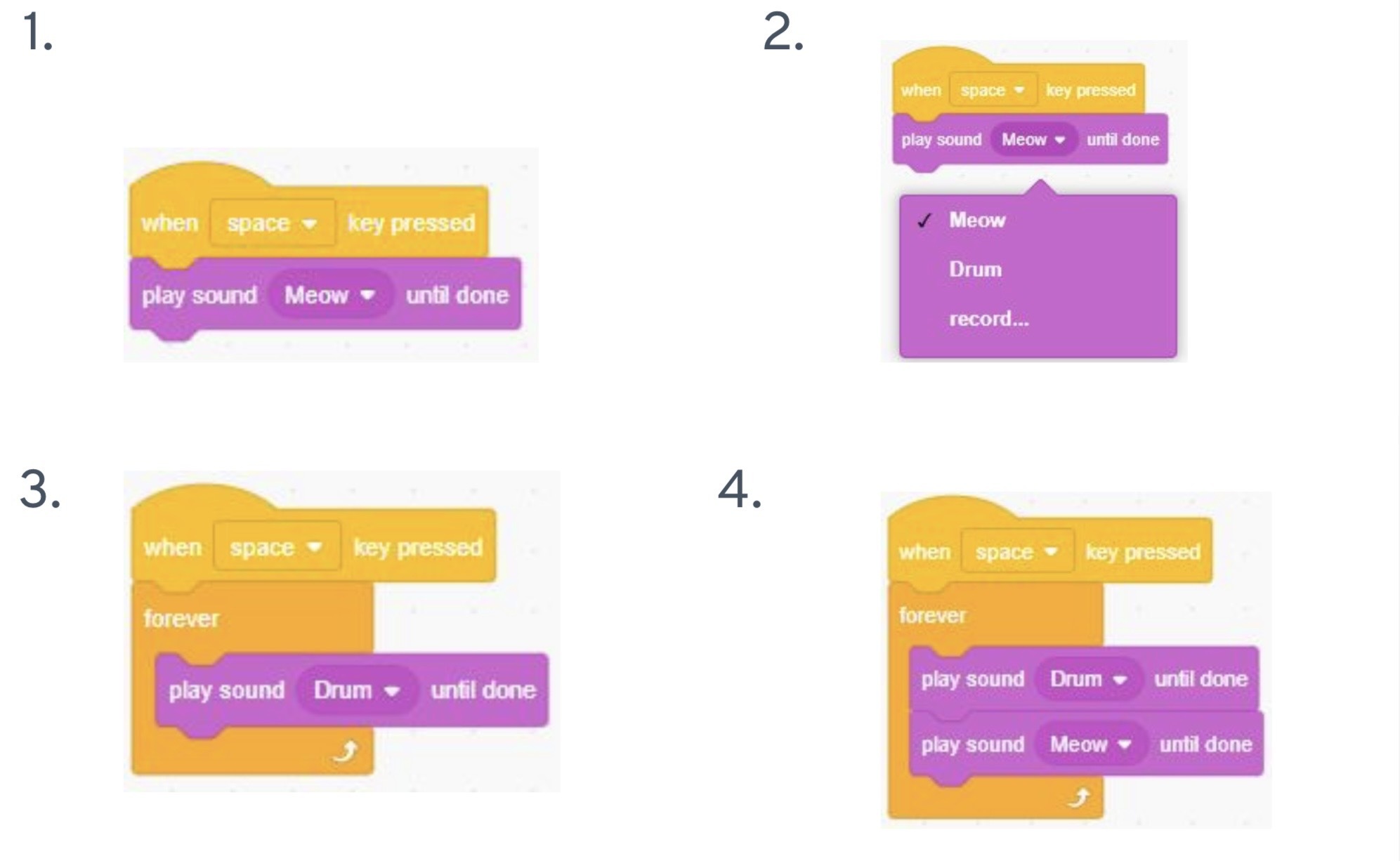Choose Meow from the open sound menu
The image size is (1400, 861).
tap(977, 221)
